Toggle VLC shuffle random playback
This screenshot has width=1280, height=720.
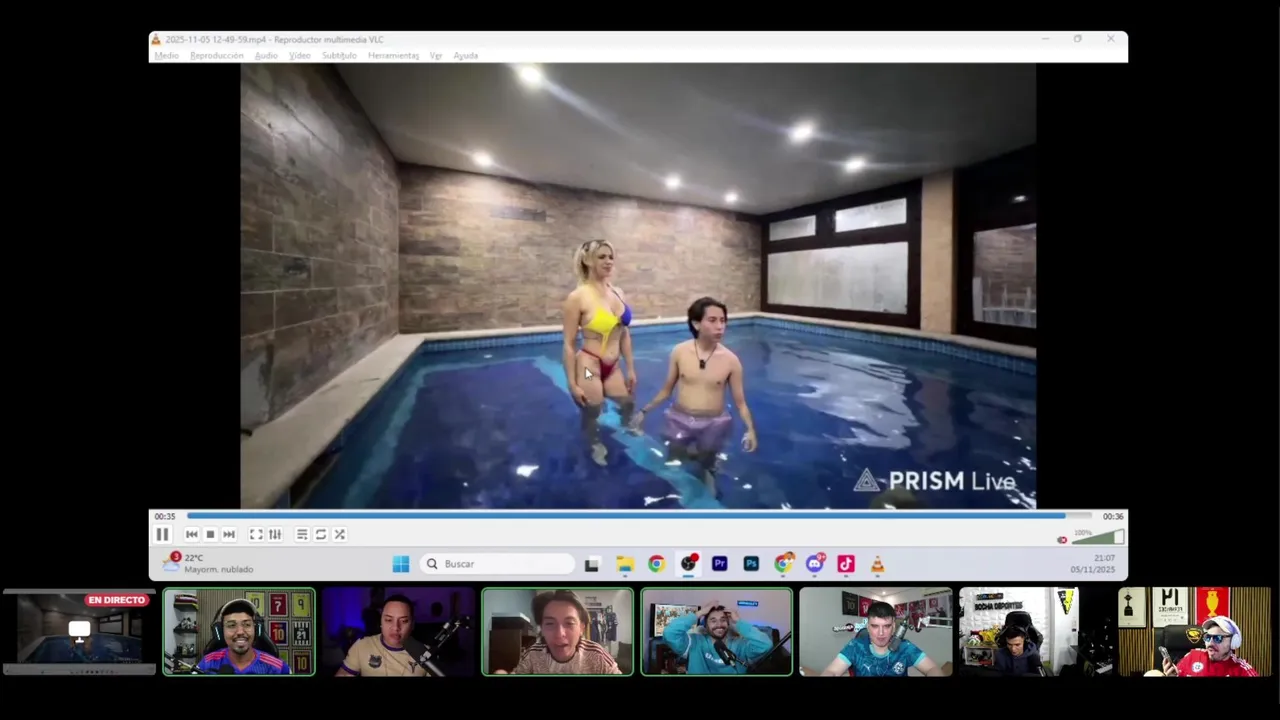point(340,535)
